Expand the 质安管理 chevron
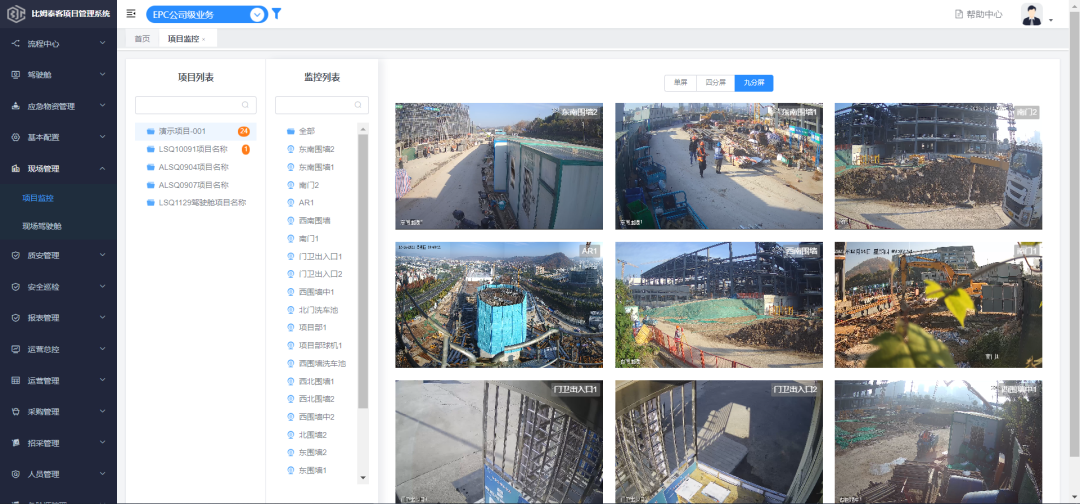 103,255
